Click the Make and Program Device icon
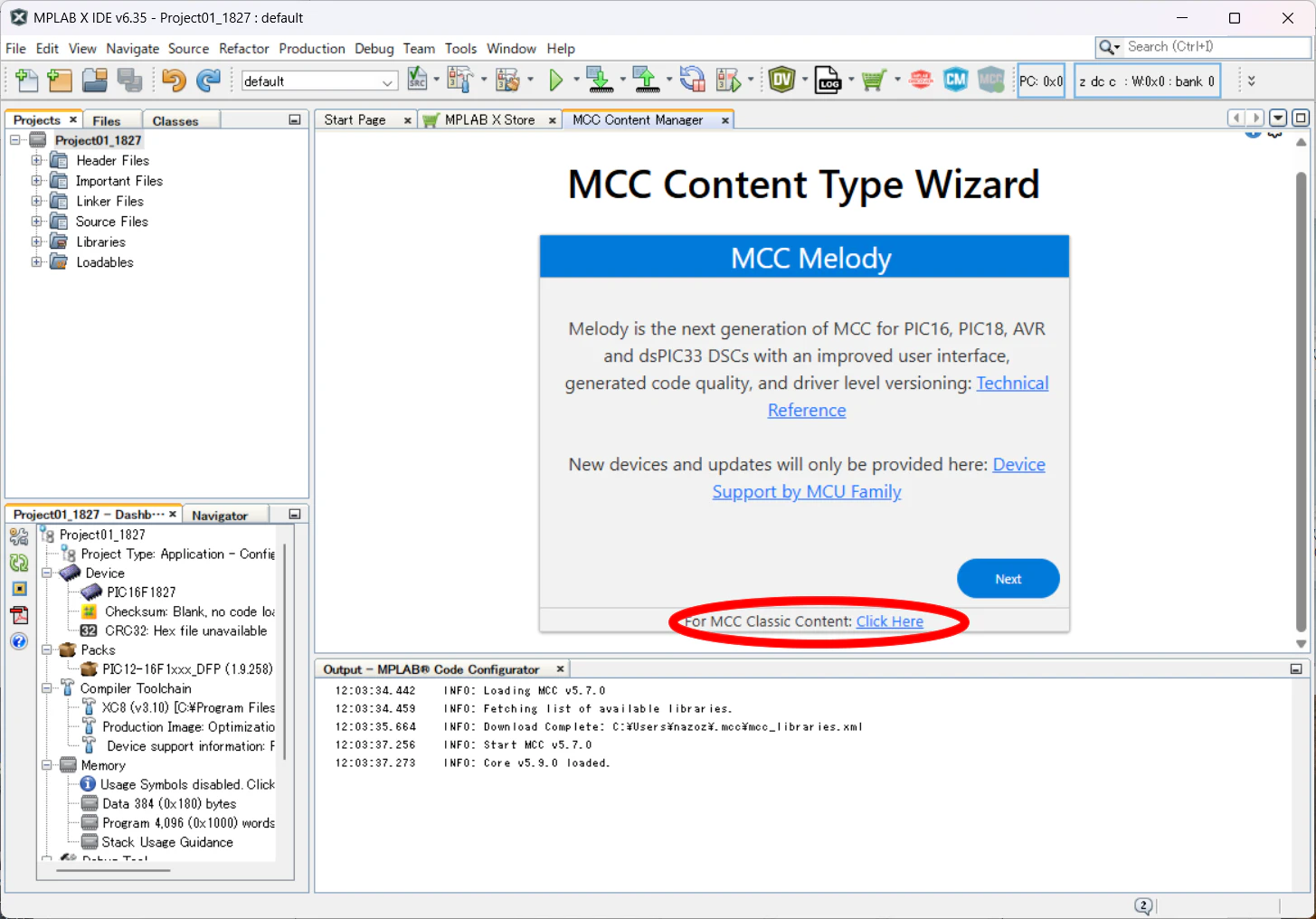This screenshot has height=919, width=1316. coord(600,80)
